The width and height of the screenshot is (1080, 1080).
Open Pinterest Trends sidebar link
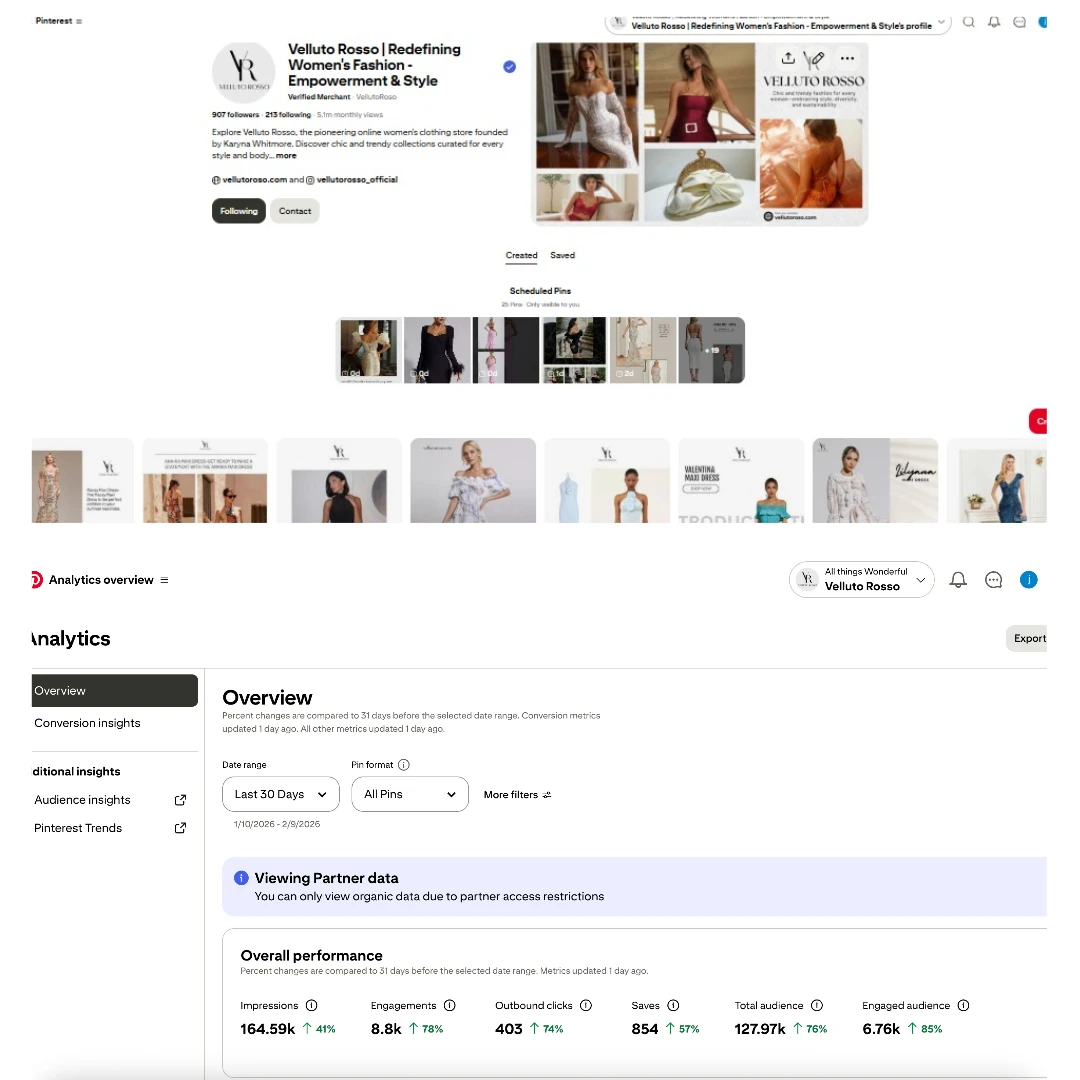[x=78, y=828]
